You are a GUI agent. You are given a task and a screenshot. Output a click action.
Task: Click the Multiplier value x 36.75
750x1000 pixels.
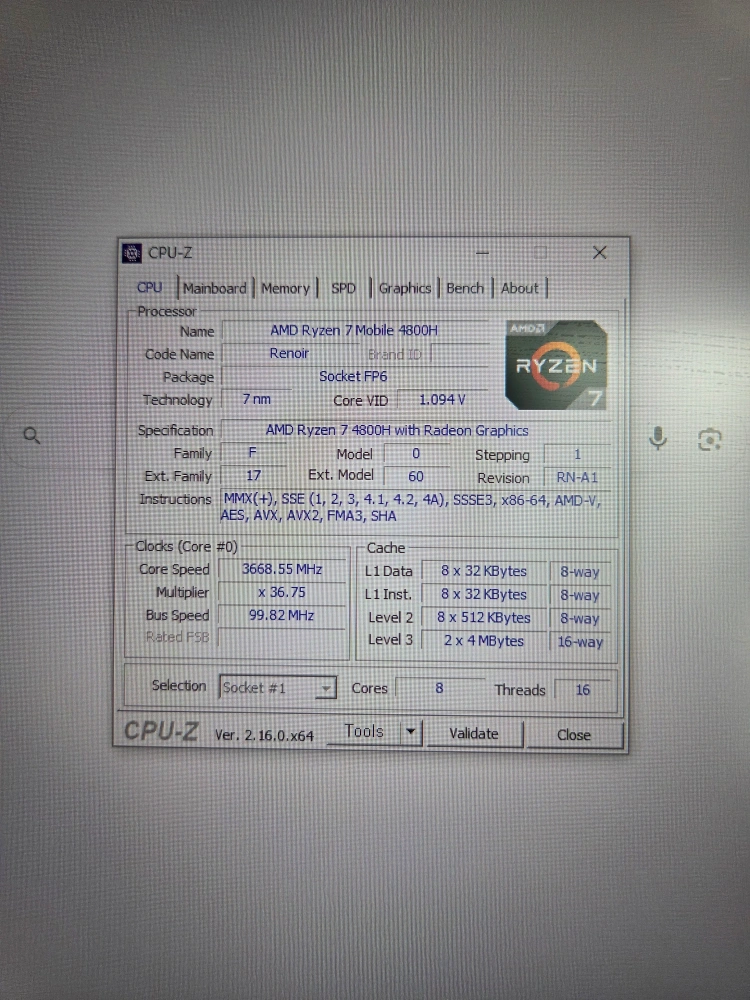tap(282, 592)
